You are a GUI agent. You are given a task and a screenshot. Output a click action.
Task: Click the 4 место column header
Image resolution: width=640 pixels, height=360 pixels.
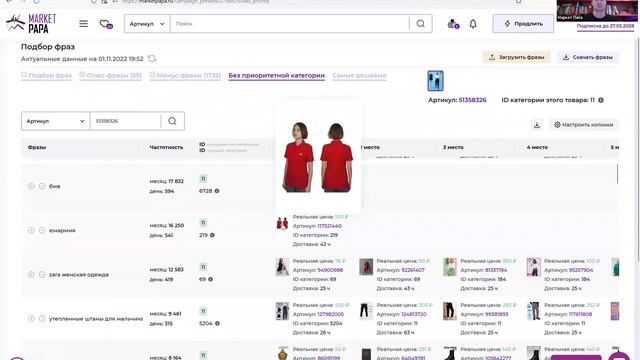pyautogui.click(x=537, y=147)
